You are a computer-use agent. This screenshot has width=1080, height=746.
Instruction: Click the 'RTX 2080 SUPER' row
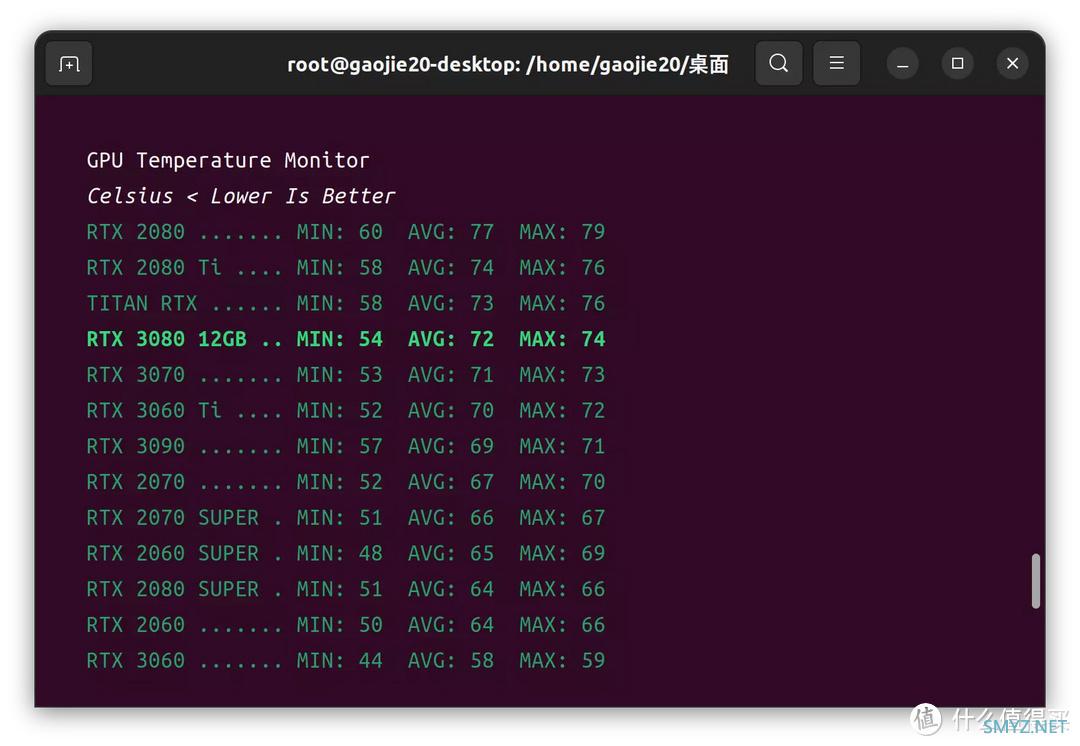pos(346,589)
